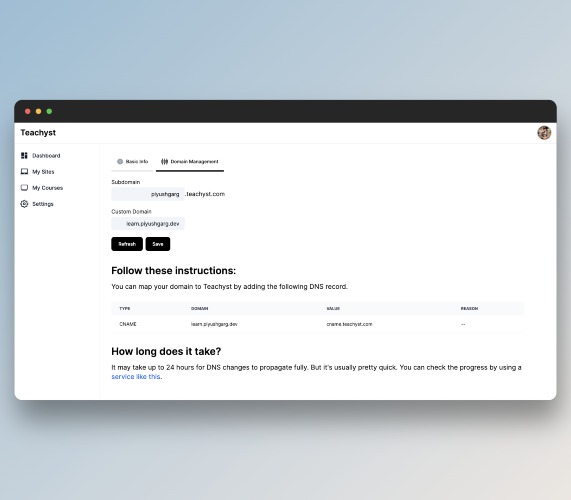Click the Save button
Screen dimensions: 571x500
click(158, 244)
